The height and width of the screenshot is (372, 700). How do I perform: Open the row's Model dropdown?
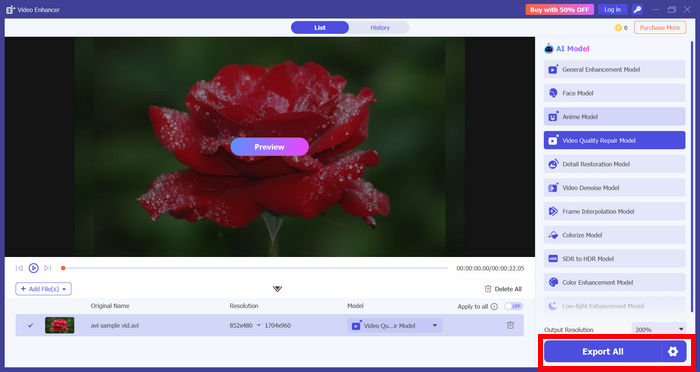tap(395, 326)
